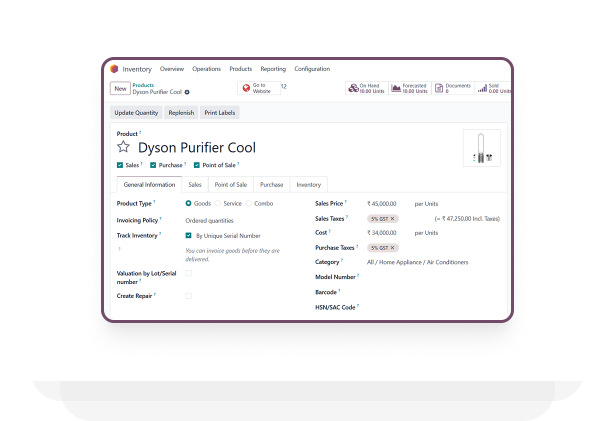This screenshot has height=421, width=615.
Task: Switch to the Purchase tab
Action: click(x=271, y=185)
